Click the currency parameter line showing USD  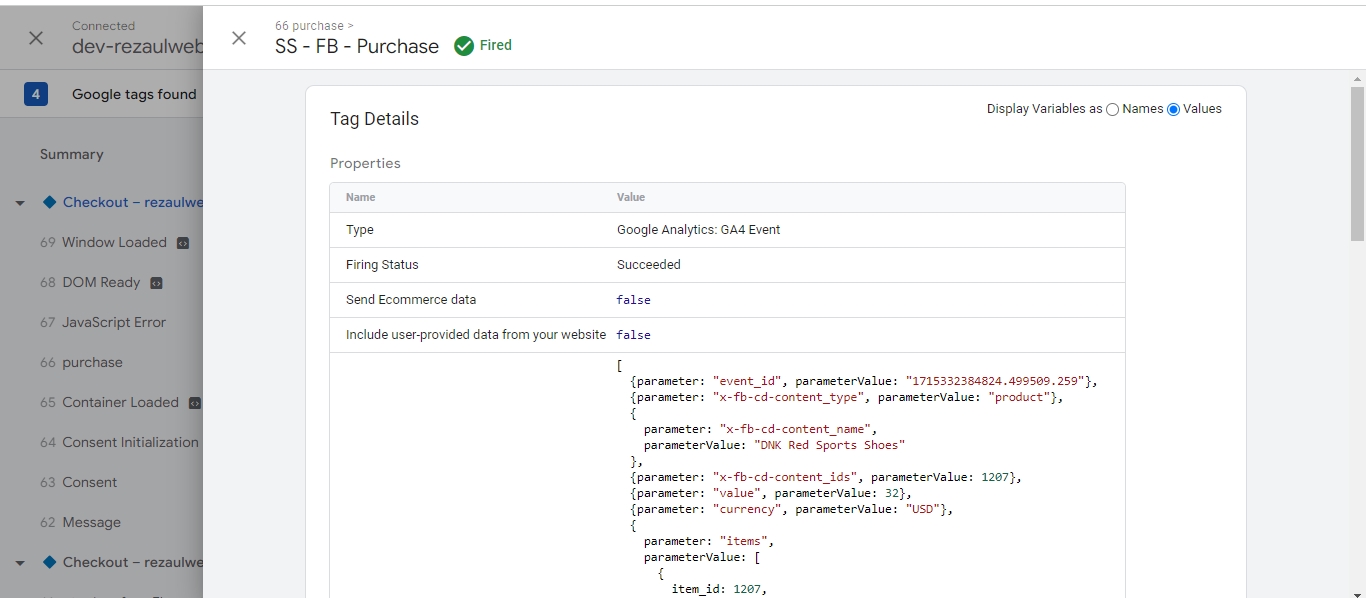click(x=792, y=509)
